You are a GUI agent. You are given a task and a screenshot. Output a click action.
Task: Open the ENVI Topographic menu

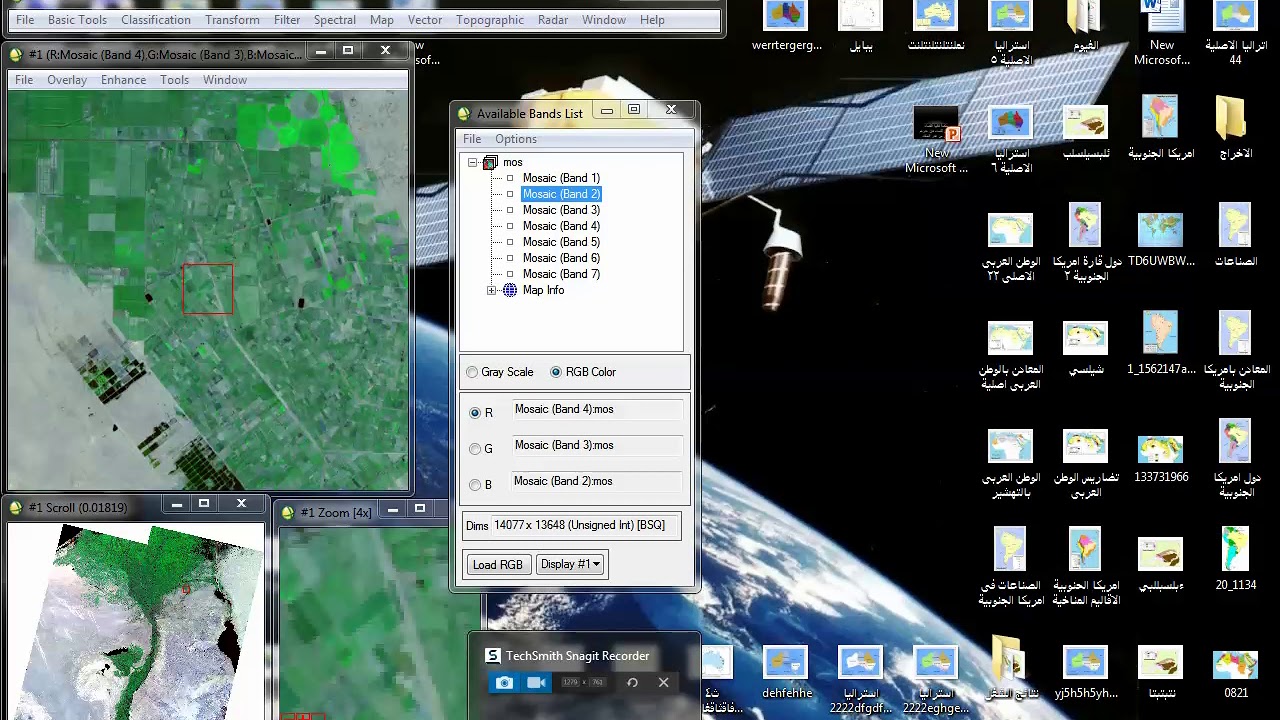pyautogui.click(x=490, y=19)
